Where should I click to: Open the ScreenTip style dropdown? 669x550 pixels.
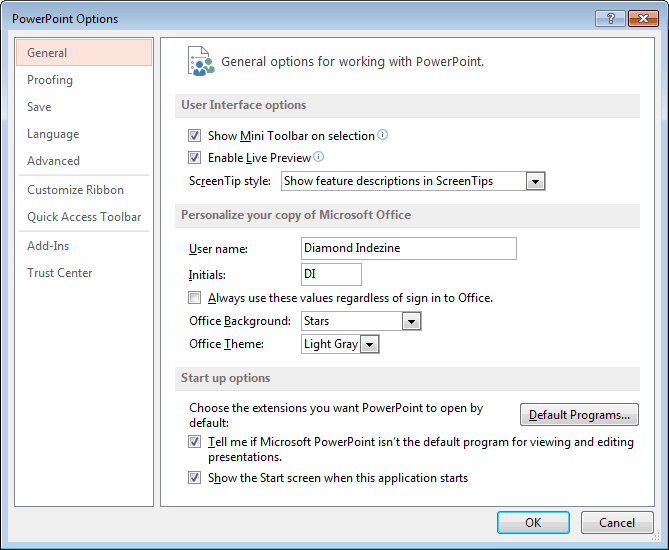tap(535, 181)
